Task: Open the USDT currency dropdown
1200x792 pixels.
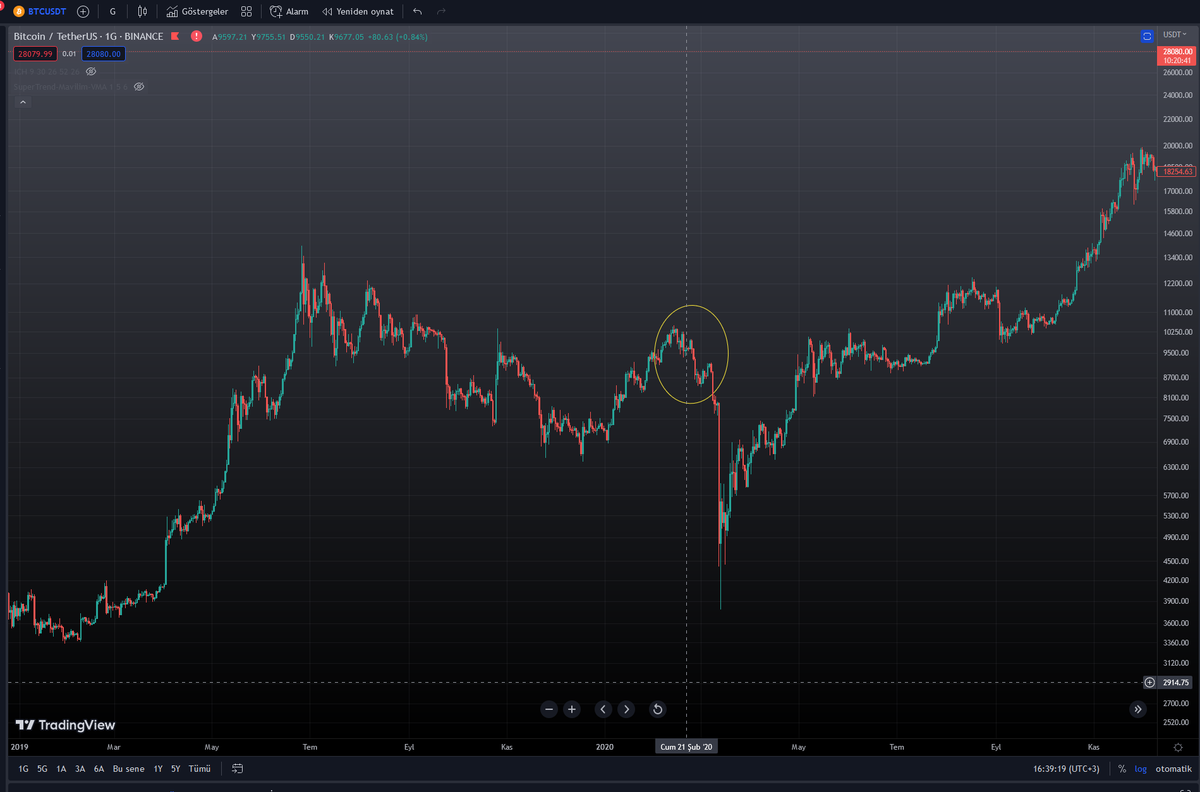Action: pyautogui.click(x=1174, y=35)
